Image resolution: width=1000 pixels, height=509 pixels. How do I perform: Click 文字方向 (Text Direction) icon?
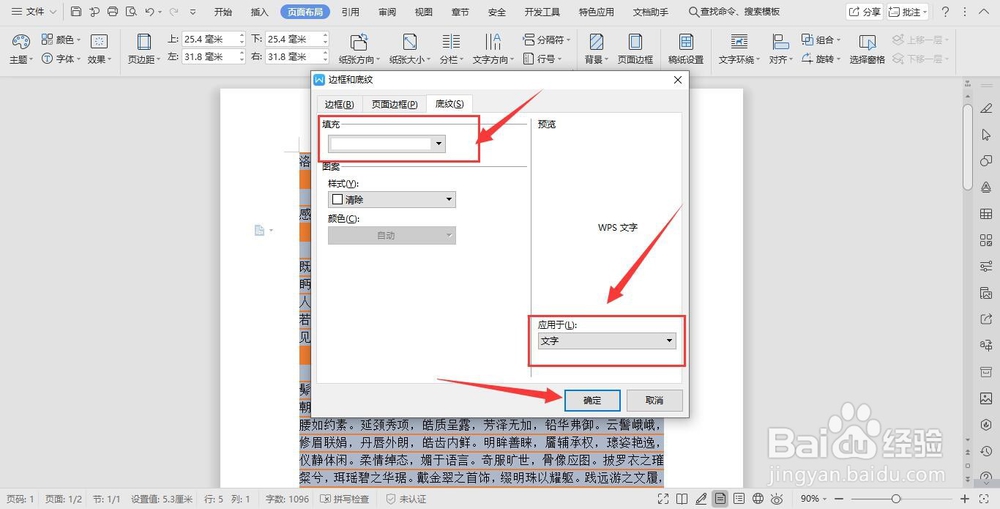(493, 42)
